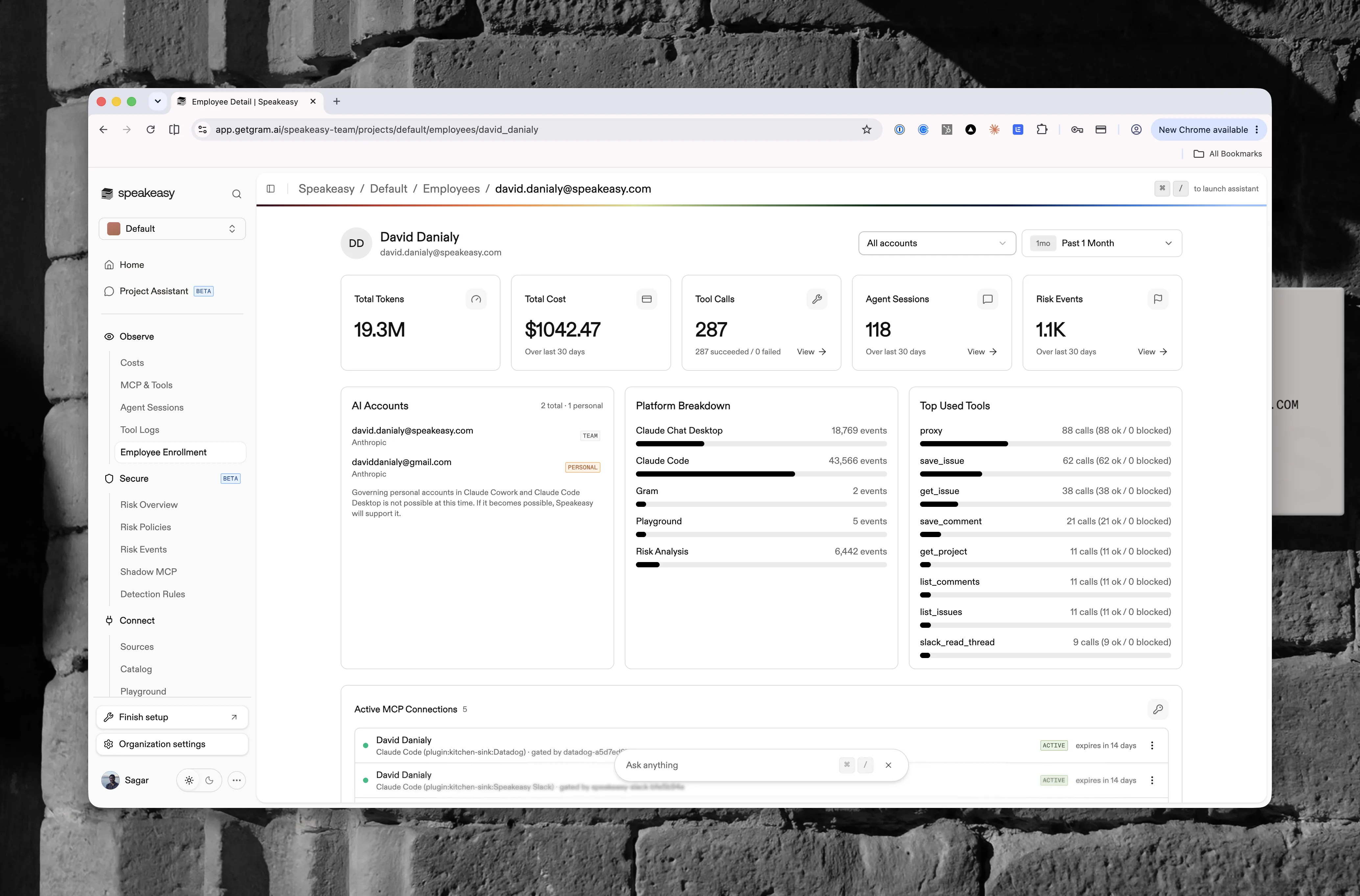Click the 1Password extension icon

[900, 130]
